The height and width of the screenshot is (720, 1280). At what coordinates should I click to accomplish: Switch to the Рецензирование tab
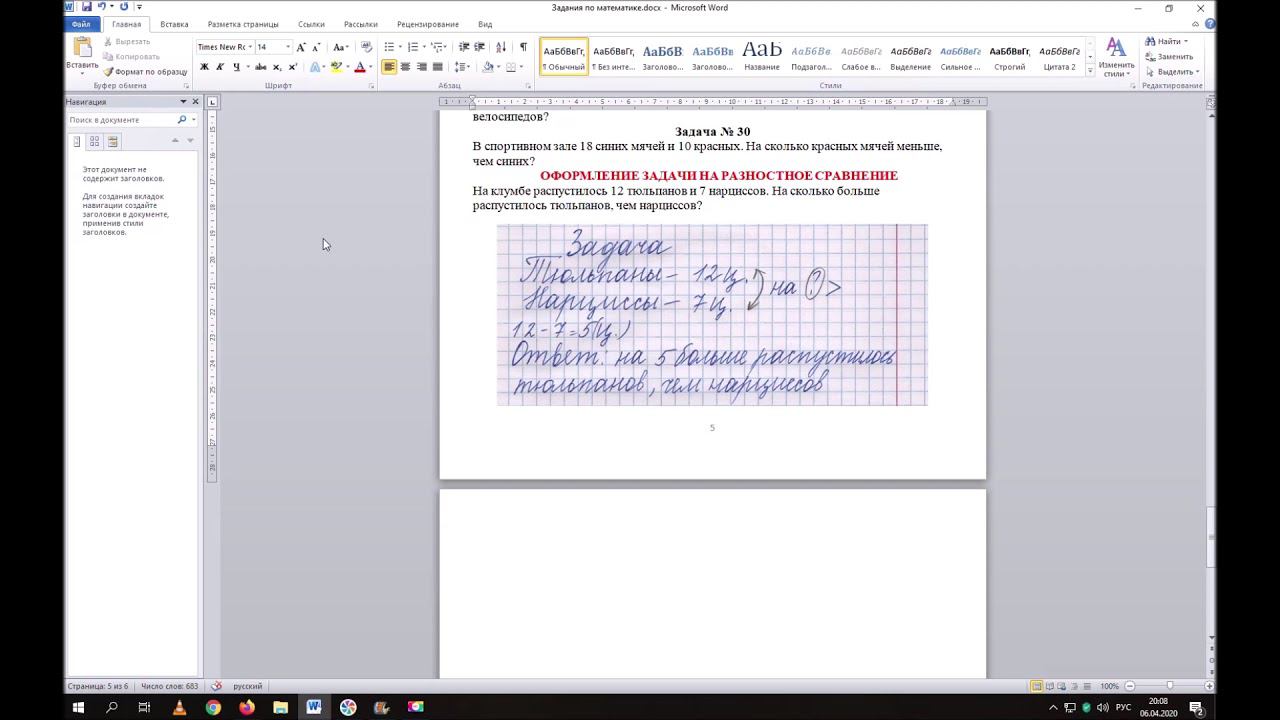pos(428,24)
